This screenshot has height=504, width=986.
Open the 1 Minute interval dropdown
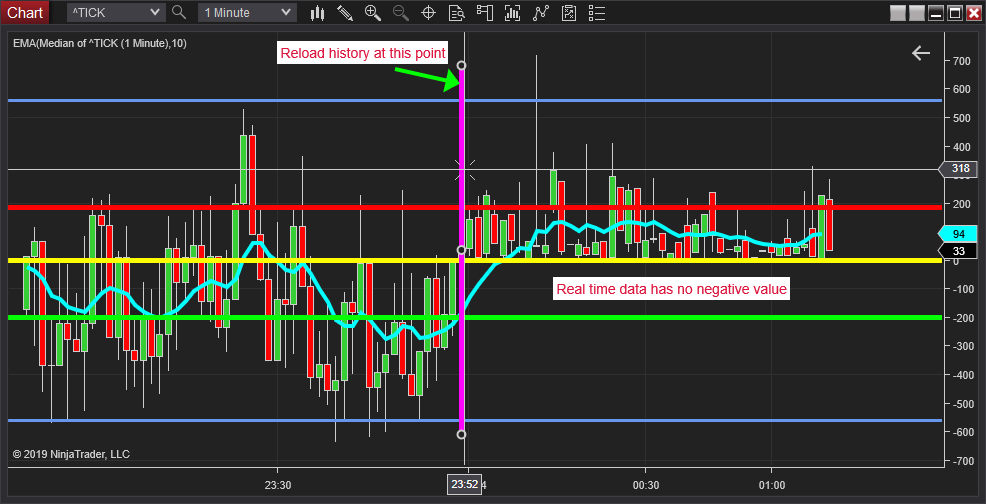[246, 12]
